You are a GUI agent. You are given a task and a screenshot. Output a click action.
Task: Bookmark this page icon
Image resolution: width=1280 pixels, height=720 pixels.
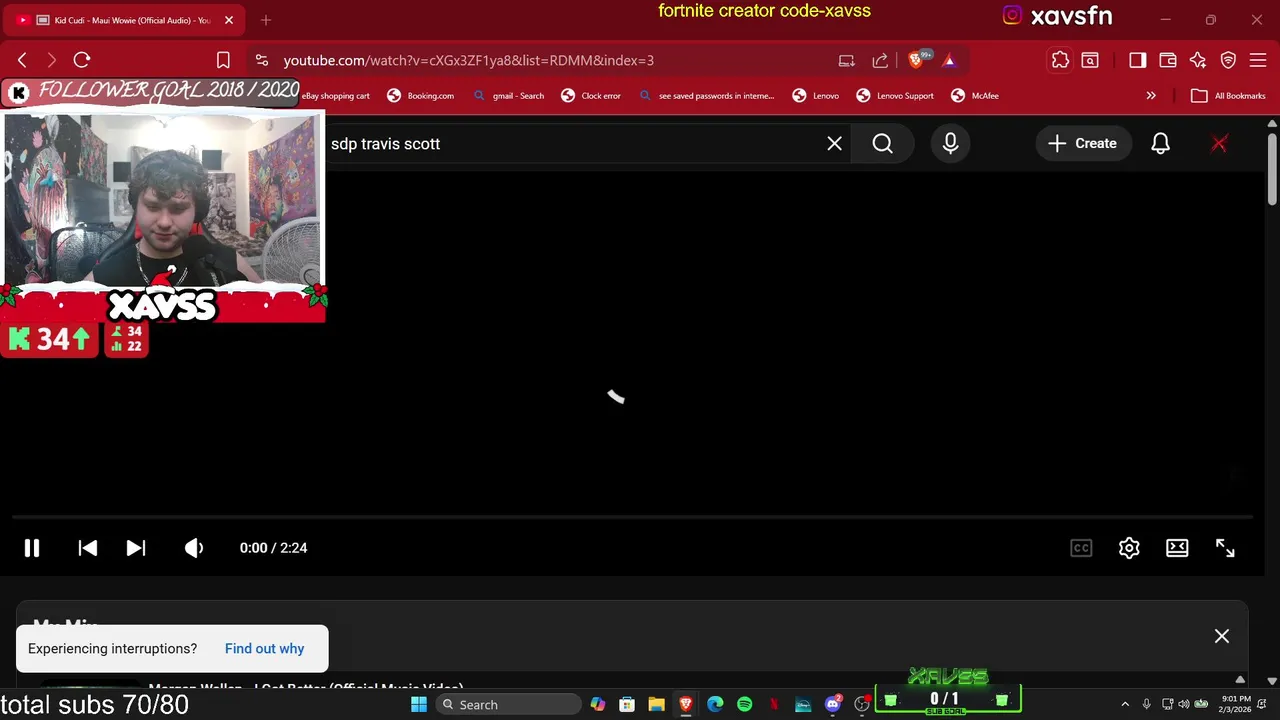223,60
